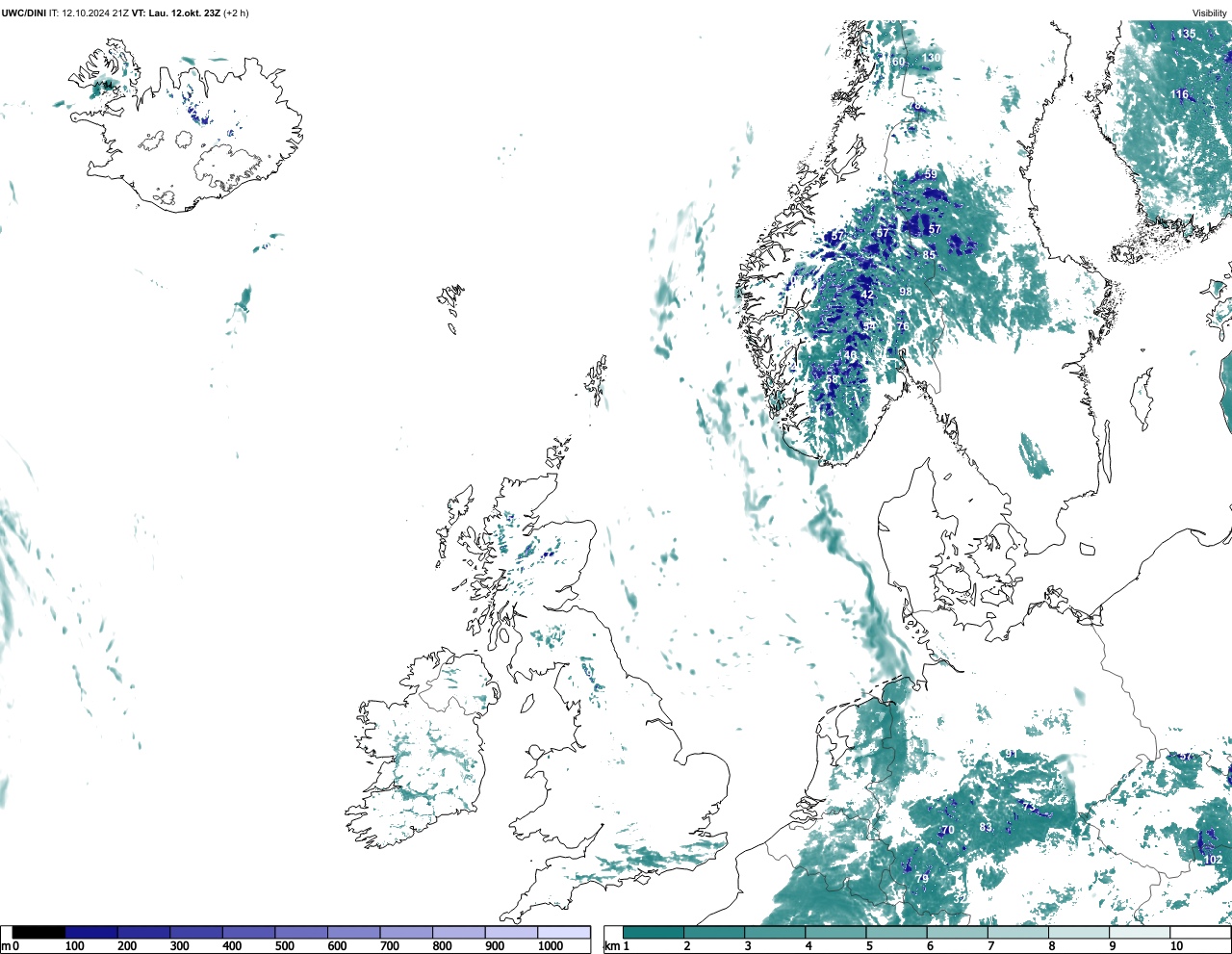The width and height of the screenshot is (1232, 954).
Task: Click the '59' visibility value on map
Action: click(x=931, y=175)
